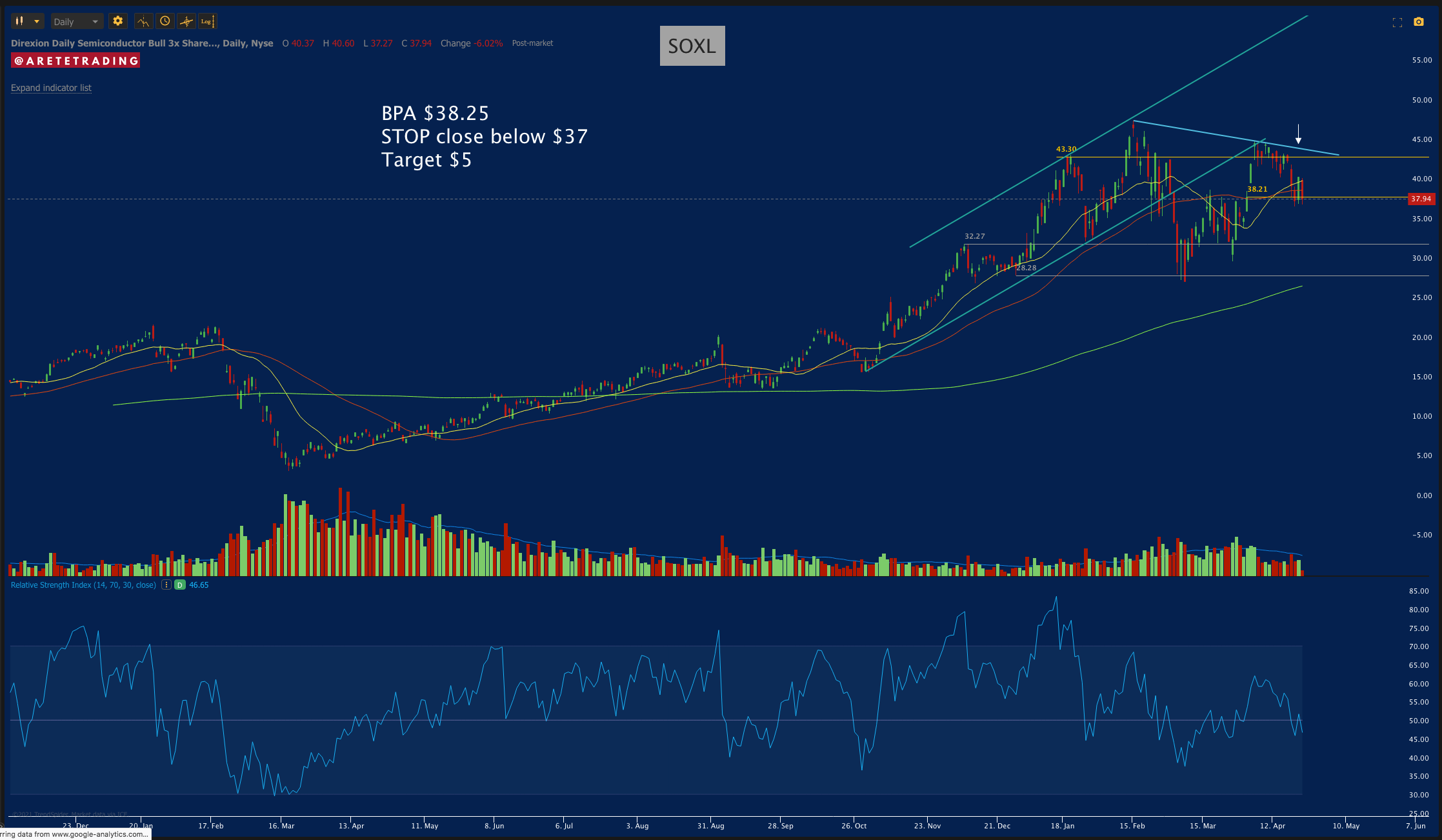Viewport: 1442px width, 840px height.
Task: Click the Low value 37.27
Action: [x=381, y=43]
